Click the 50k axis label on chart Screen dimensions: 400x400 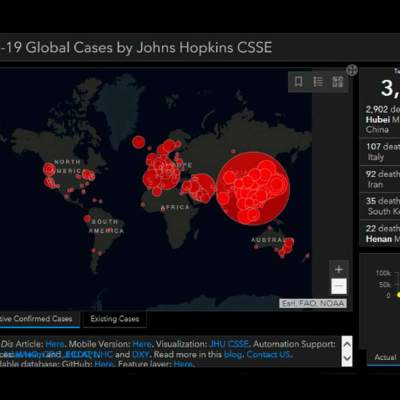point(384,284)
